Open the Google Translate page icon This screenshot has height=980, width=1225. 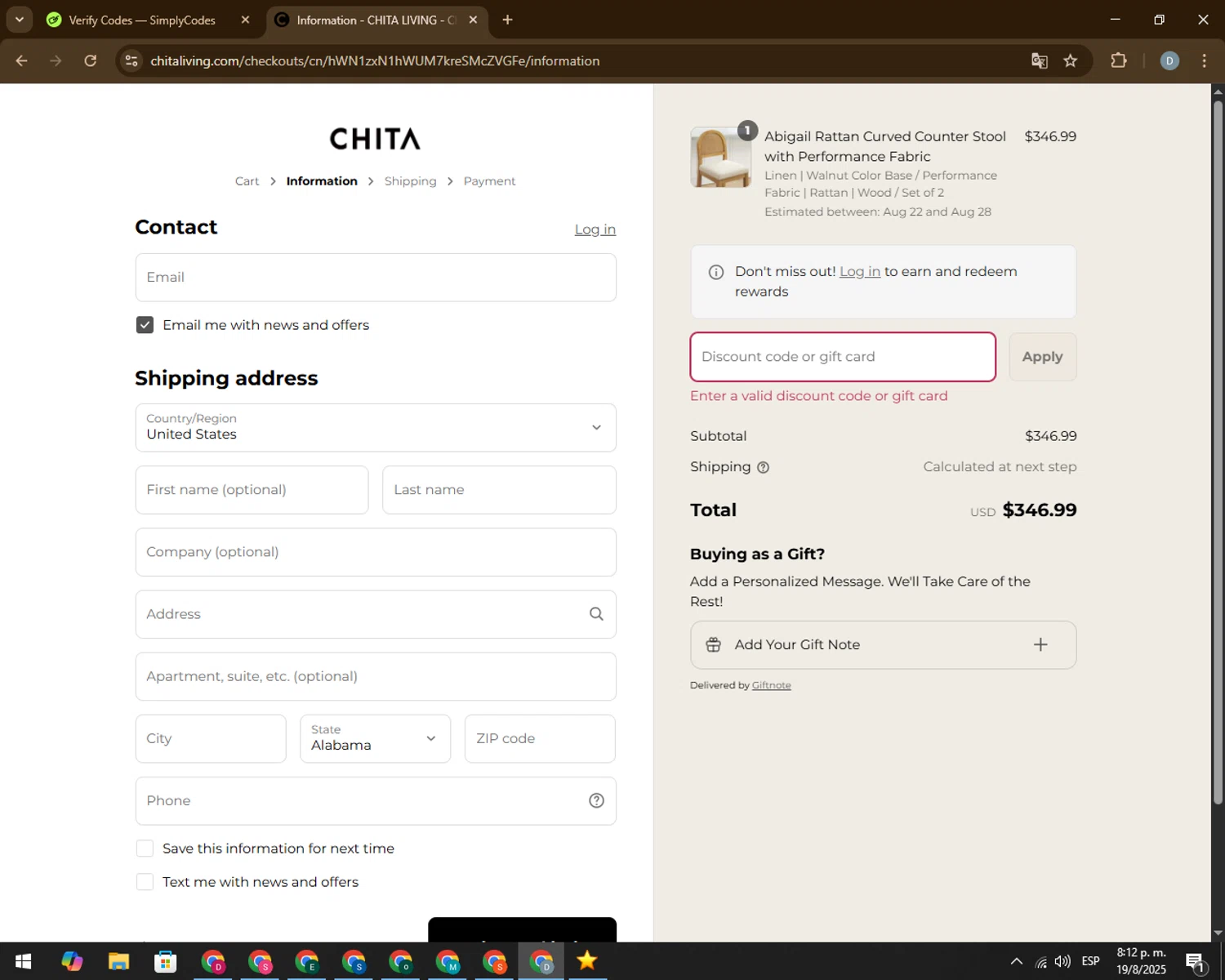click(1039, 60)
